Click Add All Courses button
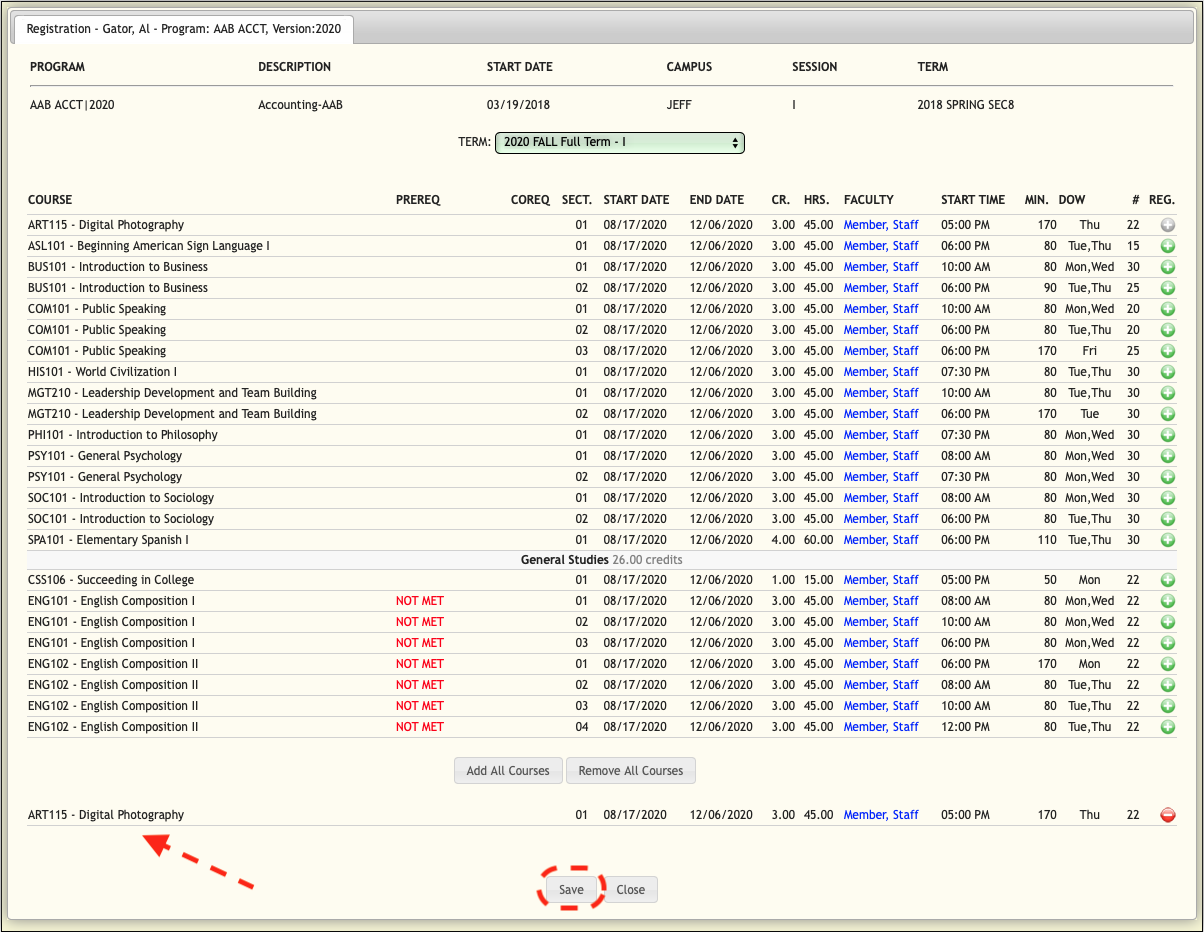1204x932 pixels. click(508, 771)
